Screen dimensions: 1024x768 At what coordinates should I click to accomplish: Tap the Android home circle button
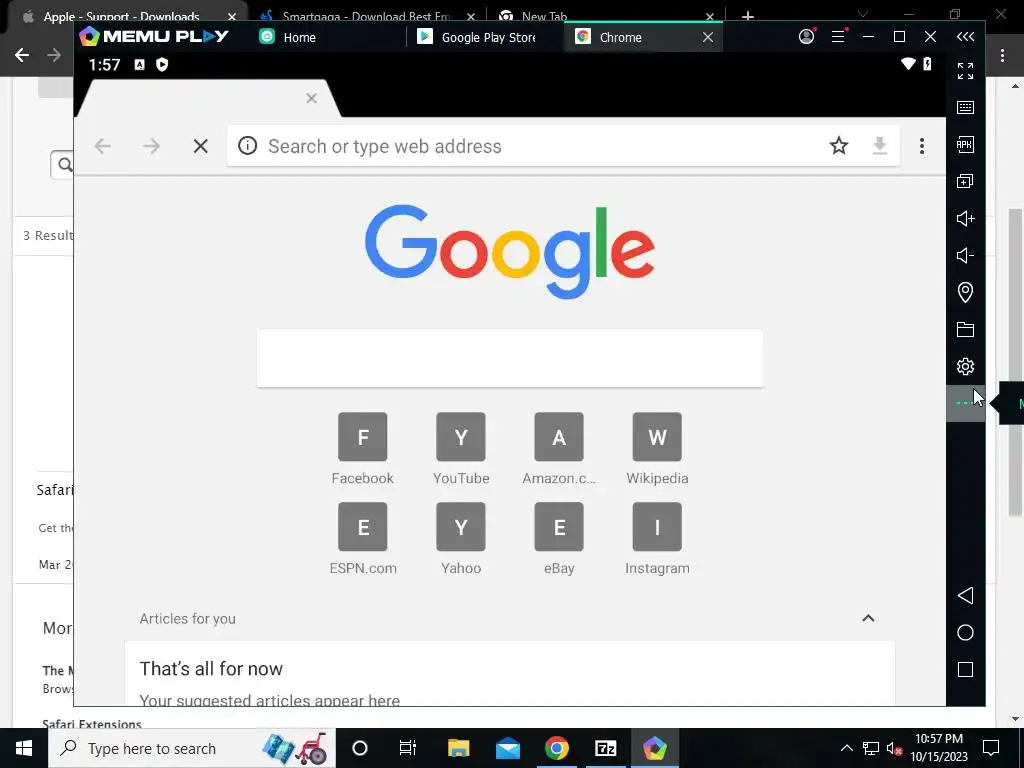click(x=965, y=632)
